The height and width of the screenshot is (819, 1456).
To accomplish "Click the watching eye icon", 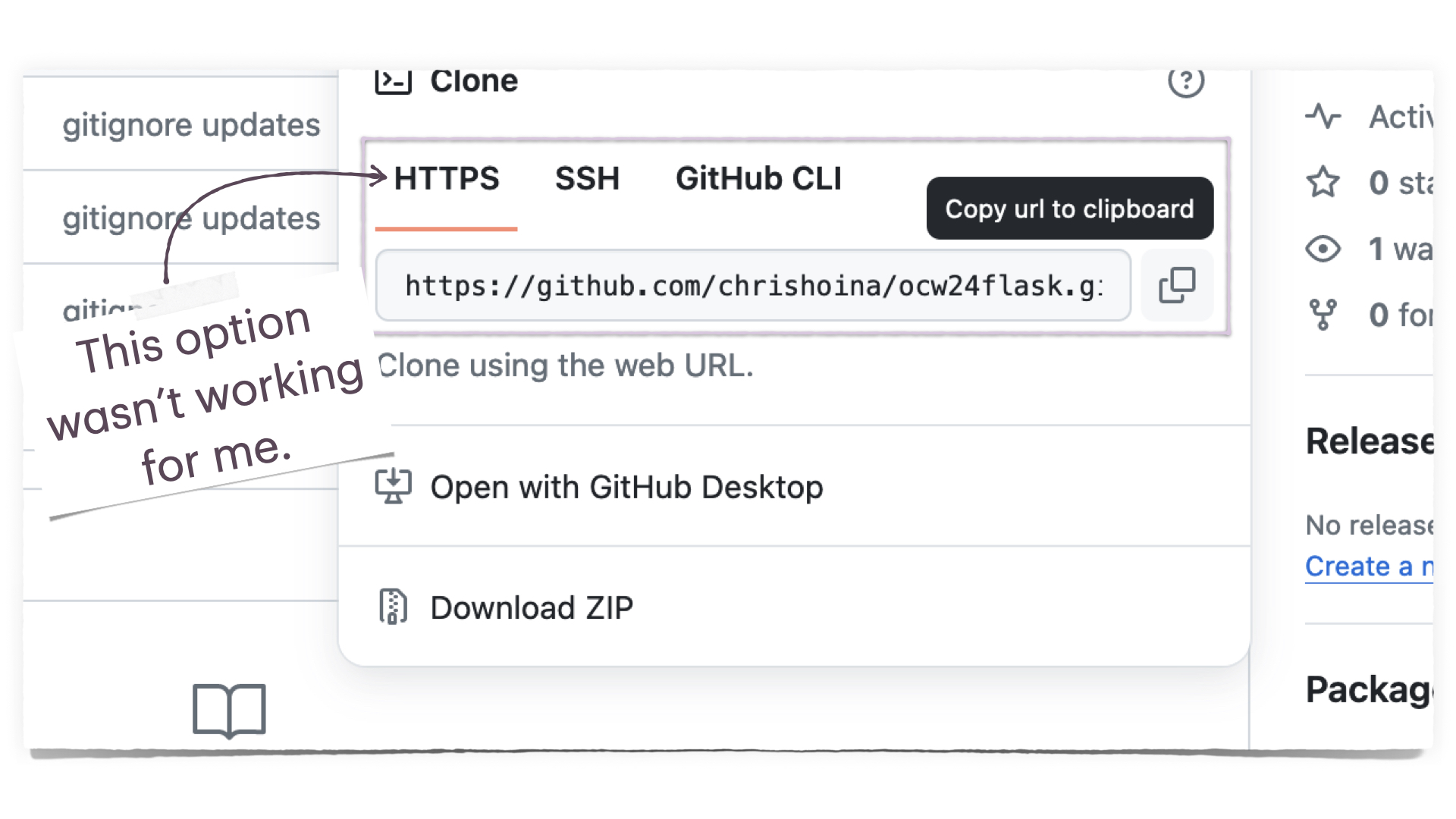I will pyautogui.click(x=1323, y=249).
